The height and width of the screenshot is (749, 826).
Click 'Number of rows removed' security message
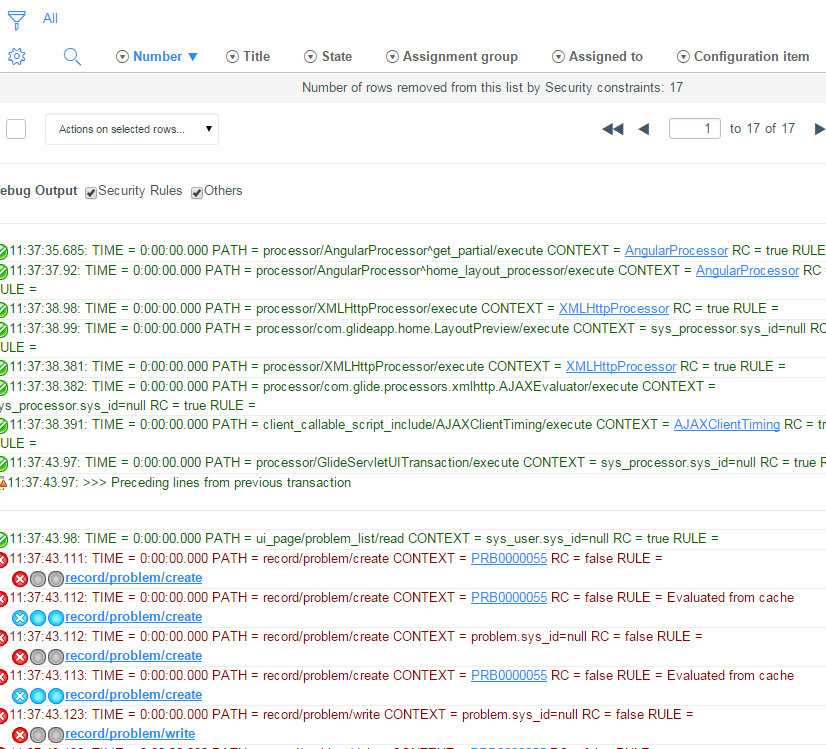click(492, 87)
